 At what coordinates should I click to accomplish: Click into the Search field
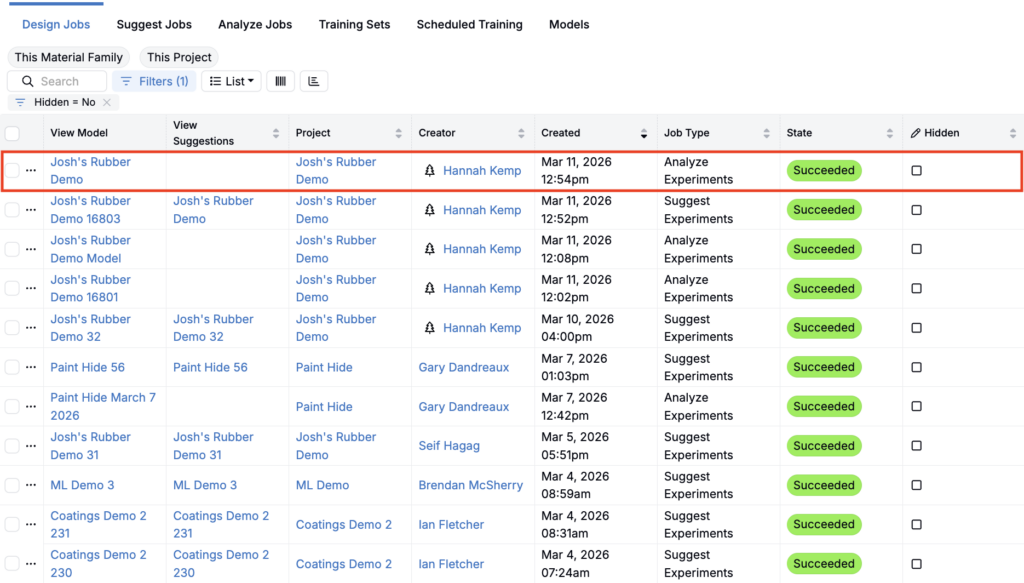point(68,81)
